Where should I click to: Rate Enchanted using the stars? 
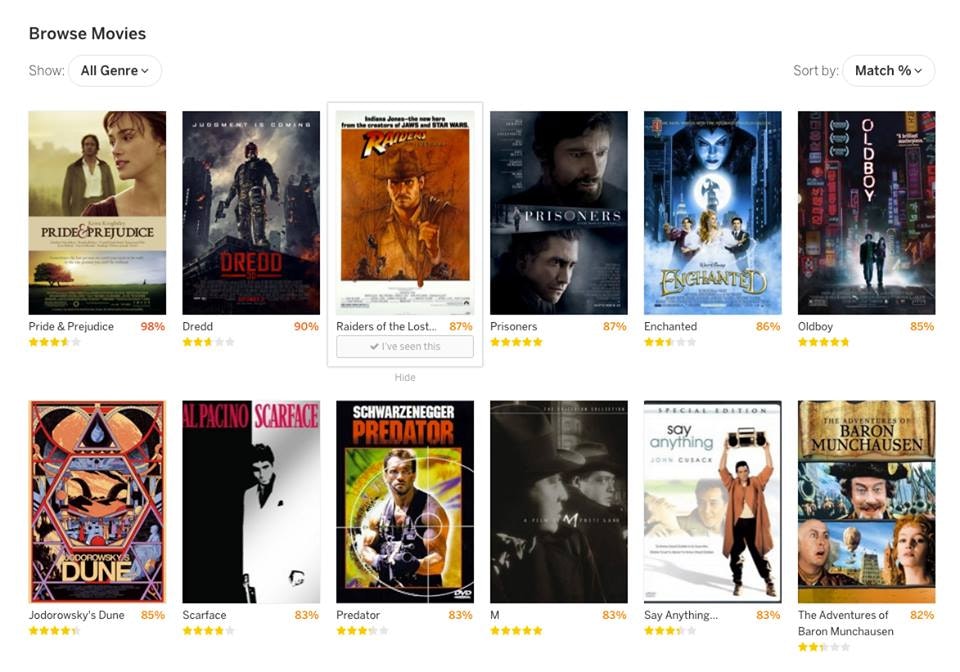(670, 342)
